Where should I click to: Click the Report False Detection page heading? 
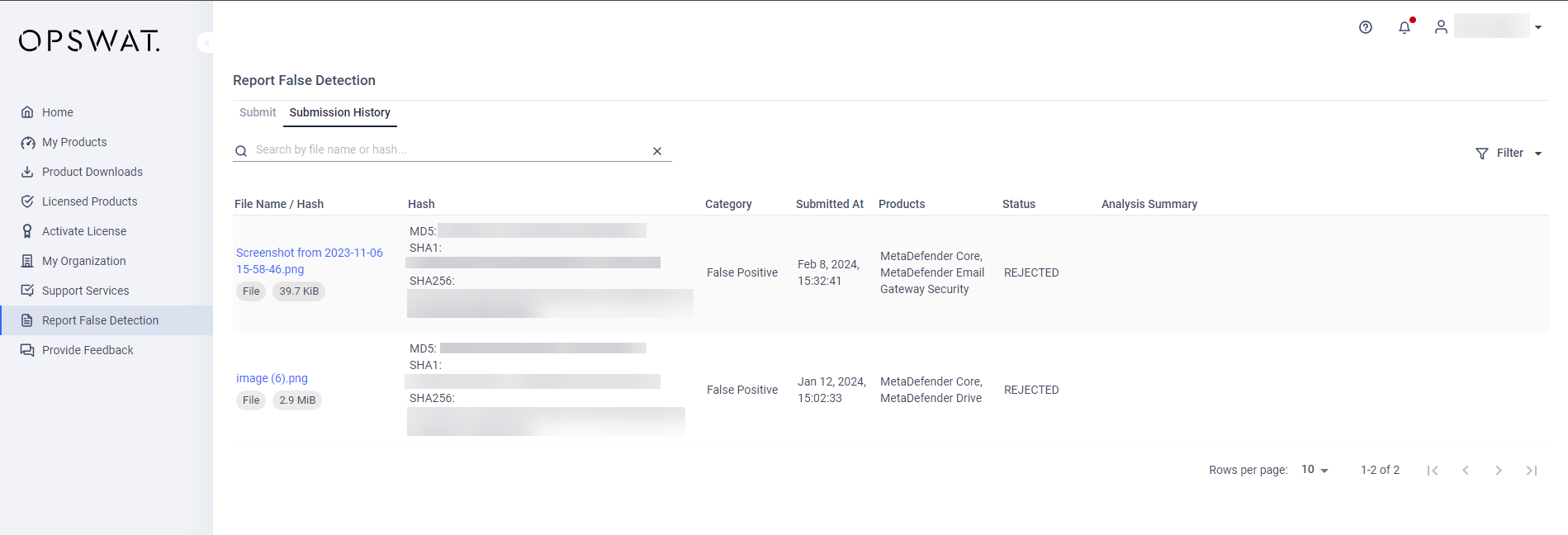pos(304,80)
